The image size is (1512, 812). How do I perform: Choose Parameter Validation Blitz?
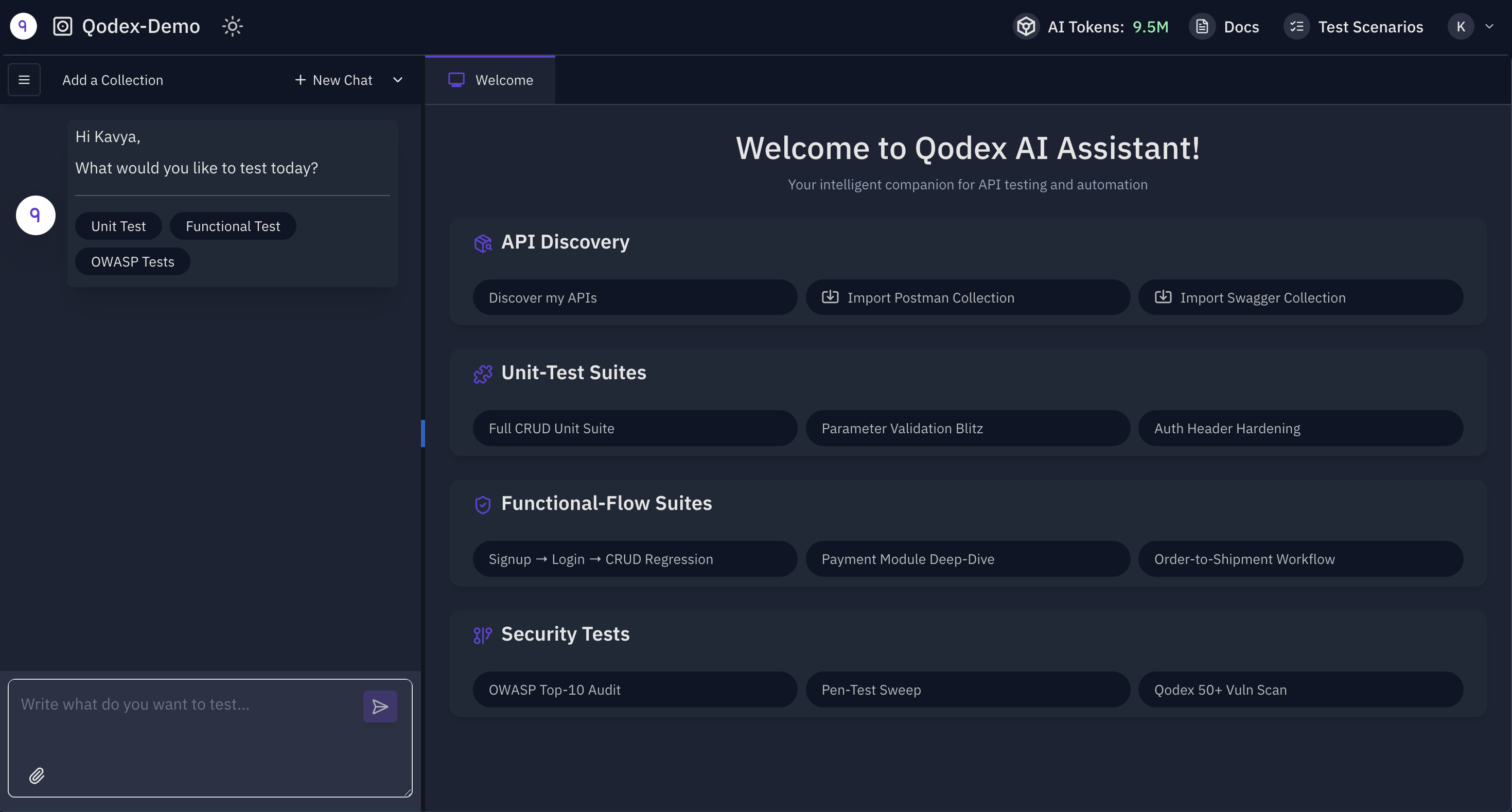968,428
